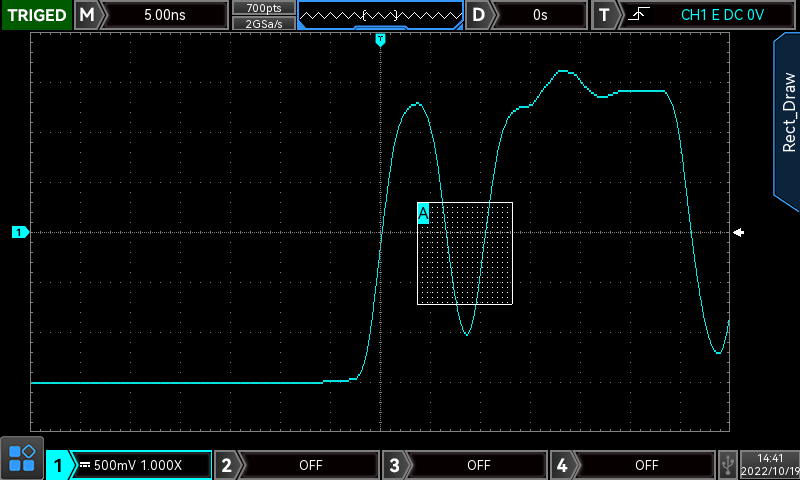The width and height of the screenshot is (800, 480).
Task: Toggle channel 3 OFF indicator
Action: [478, 465]
